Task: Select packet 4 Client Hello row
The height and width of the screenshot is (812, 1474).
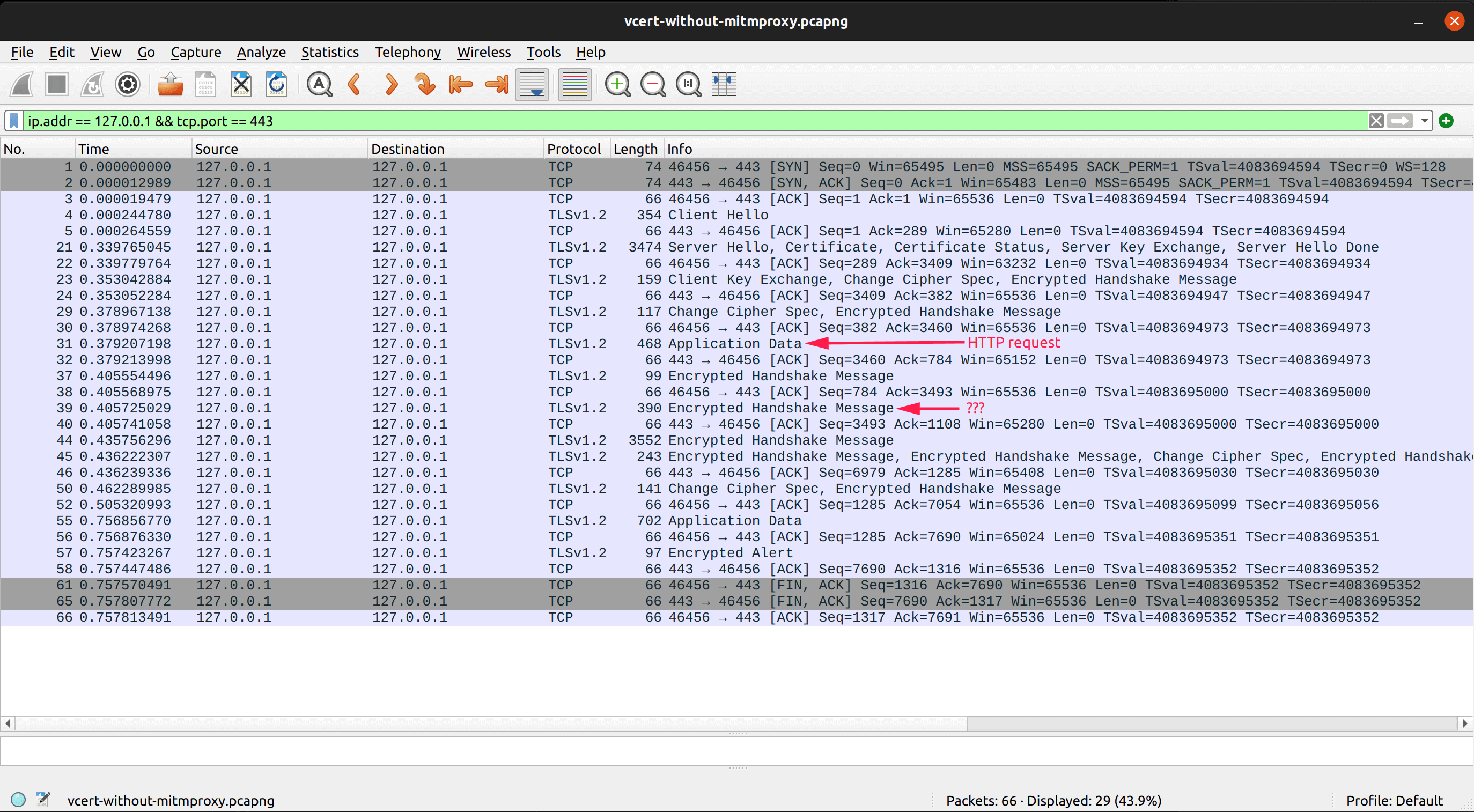Action: click(x=737, y=215)
